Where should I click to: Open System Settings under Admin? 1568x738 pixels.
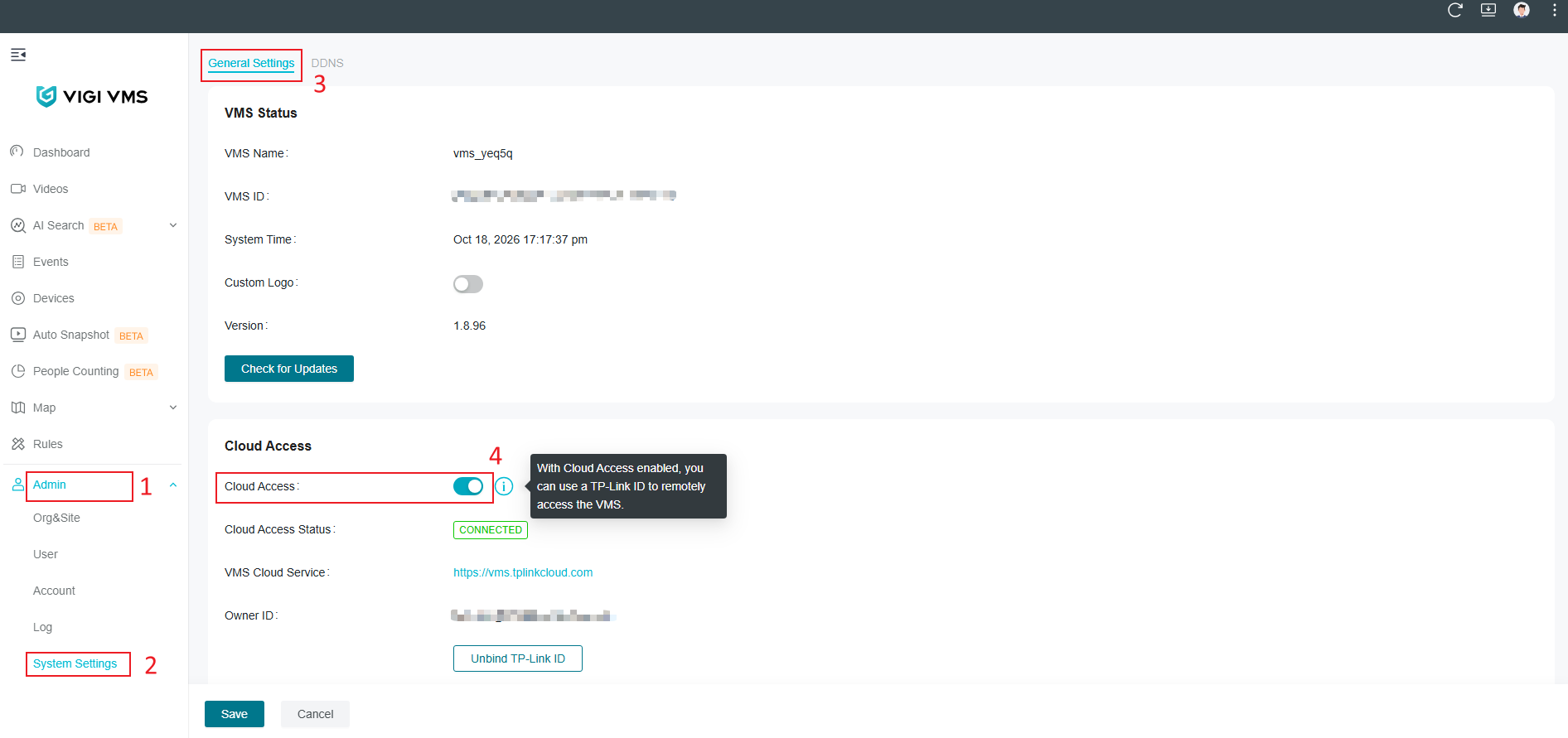(75, 663)
